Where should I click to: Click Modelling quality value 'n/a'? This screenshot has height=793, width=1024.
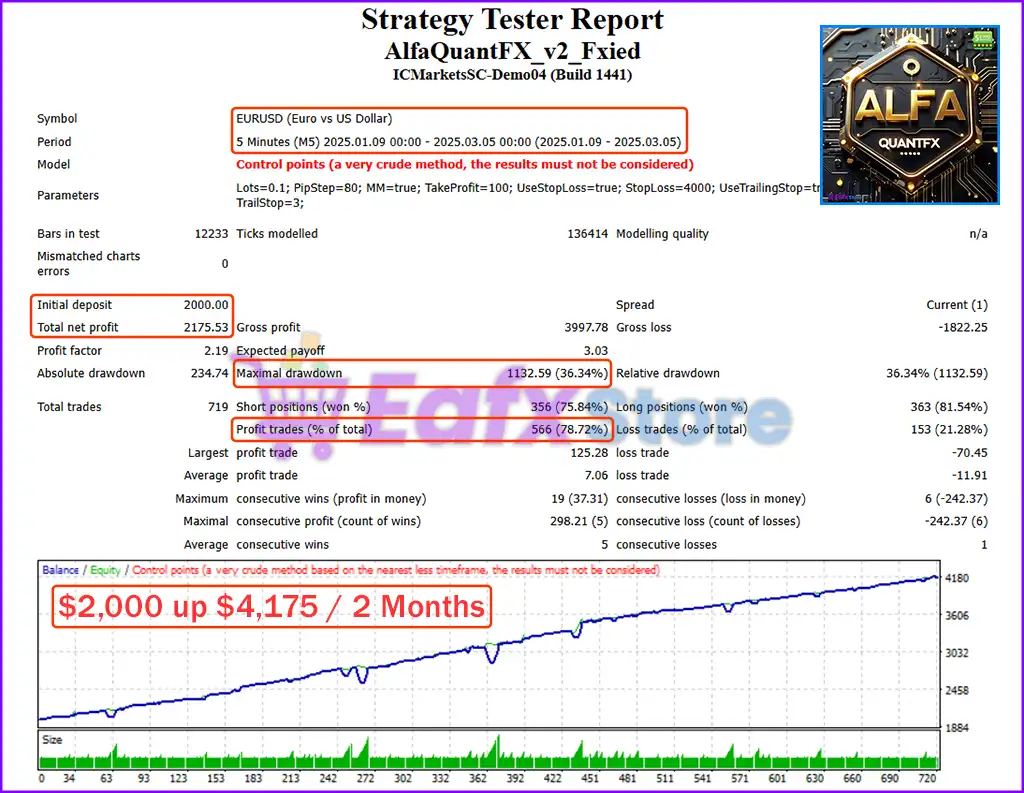[x=978, y=234]
